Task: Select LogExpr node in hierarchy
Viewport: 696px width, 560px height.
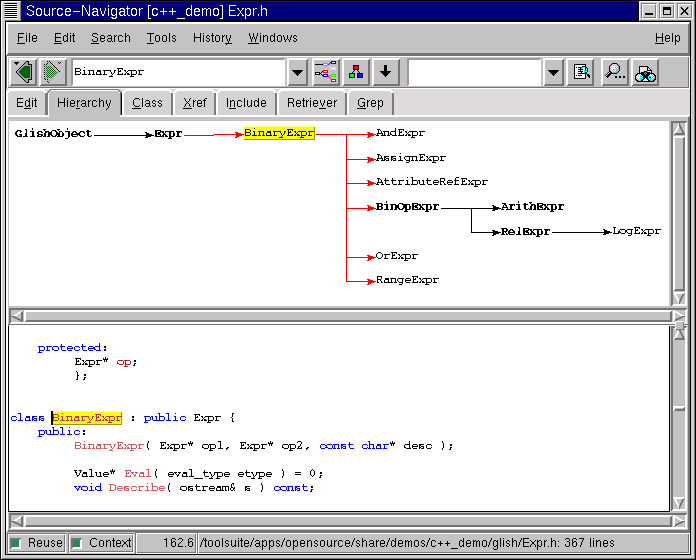Action: click(637, 231)
